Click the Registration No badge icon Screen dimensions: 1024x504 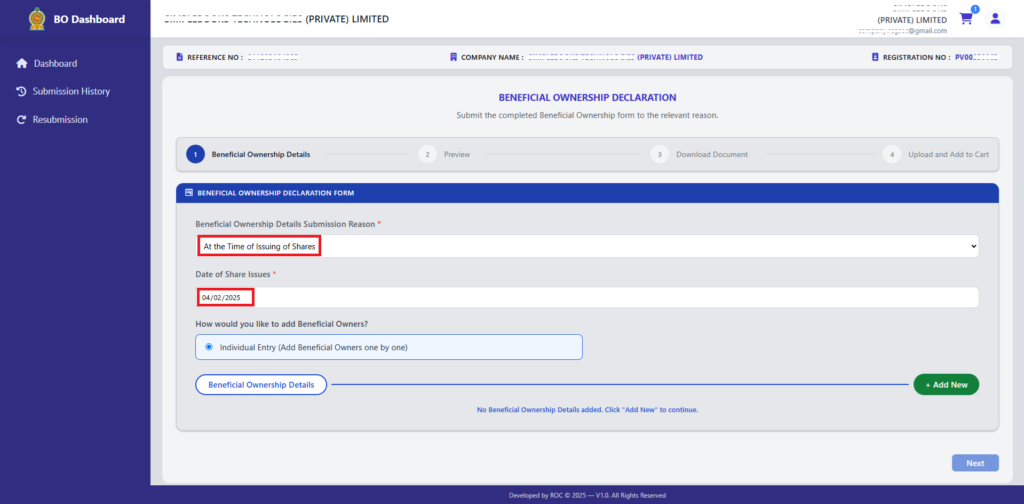point(875,57)
